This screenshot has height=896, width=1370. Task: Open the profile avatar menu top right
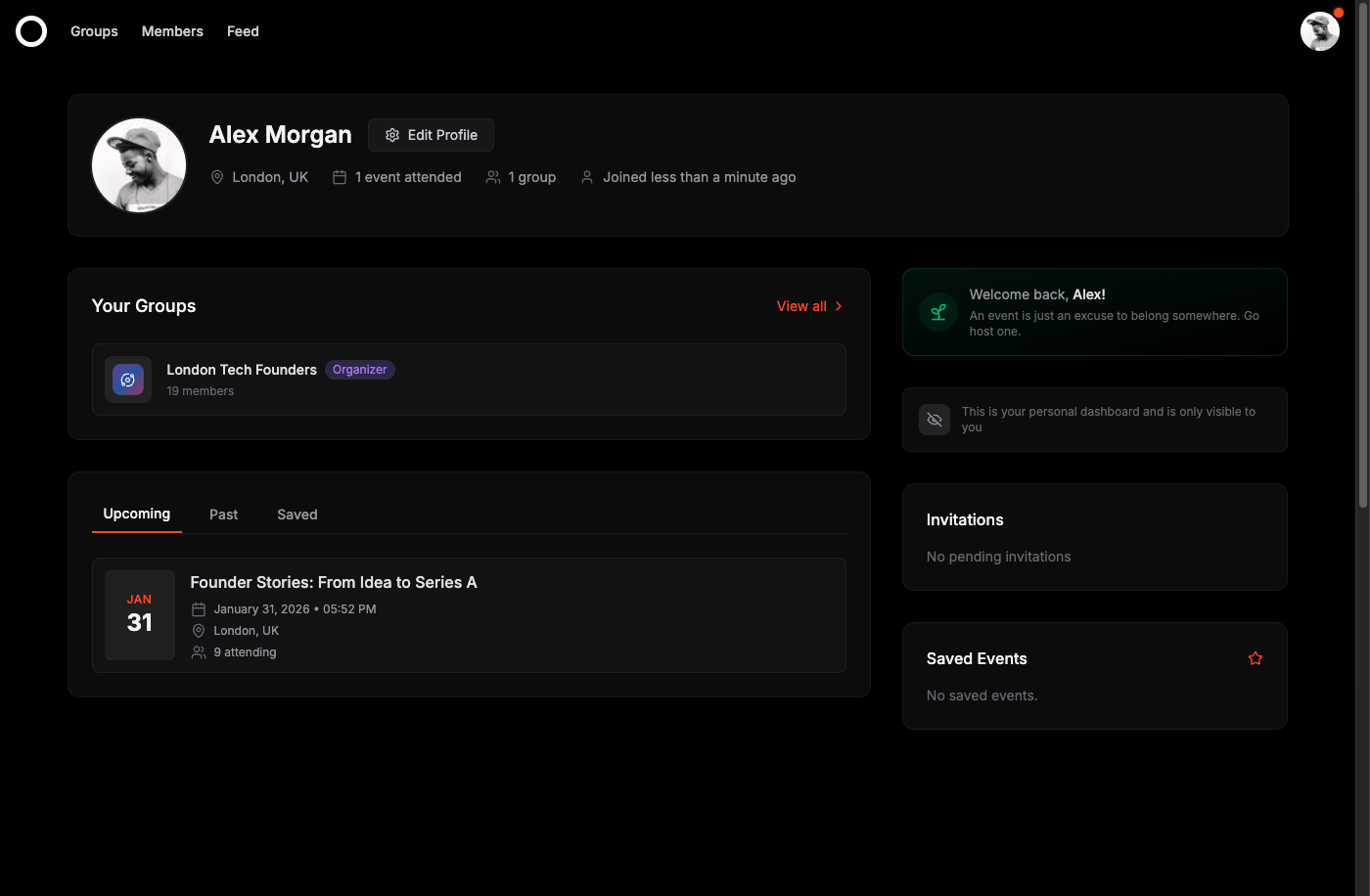coord(1320,30)
